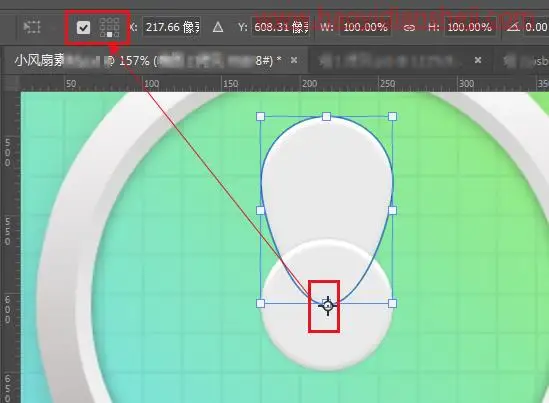Click the bottom-right transform handle
The width and height of the screenshot is (549, 403).
click(392, 303)
